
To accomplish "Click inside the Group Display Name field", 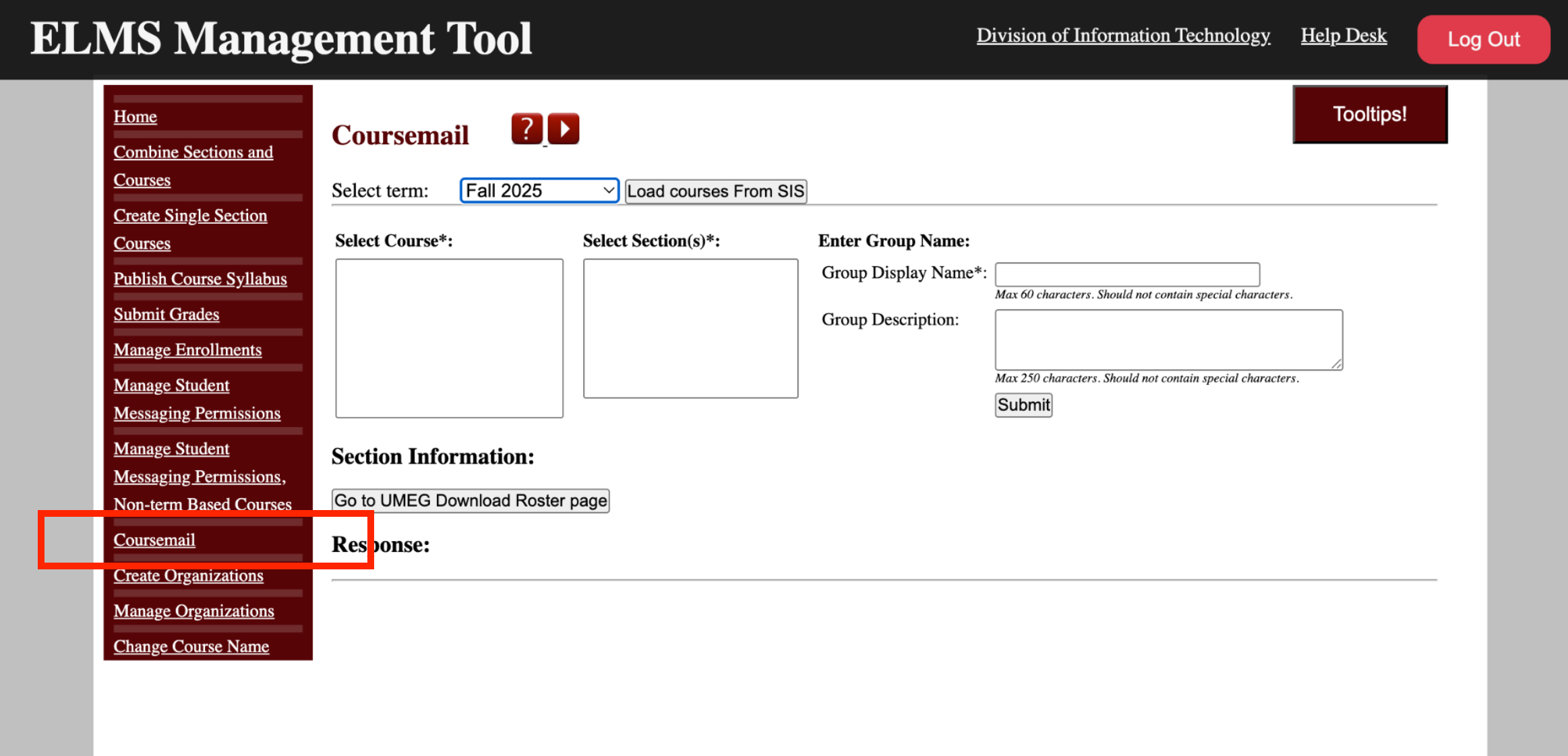I will point(1126,274).
